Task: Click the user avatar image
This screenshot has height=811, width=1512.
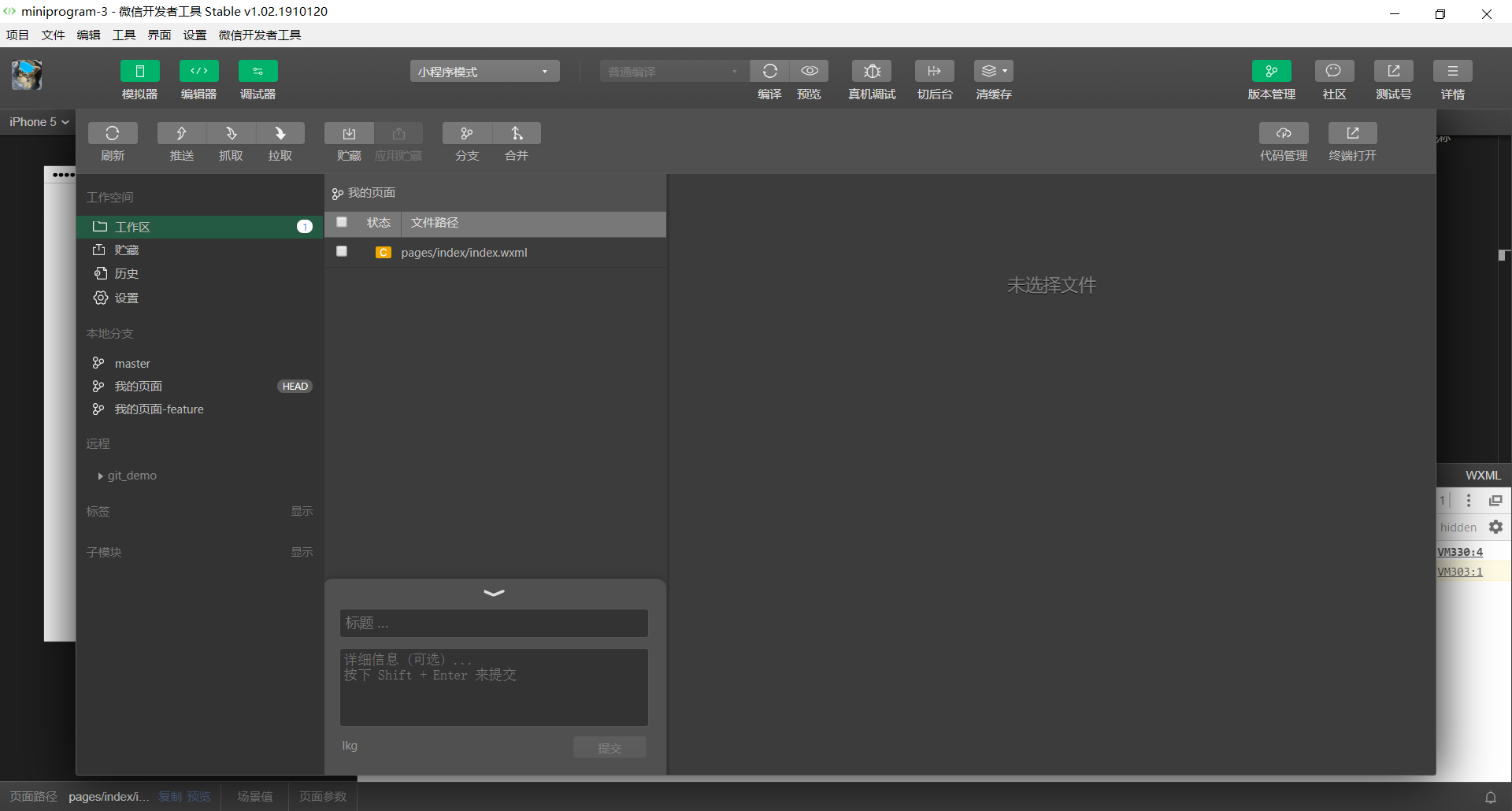Action: [x=27, y=75]
